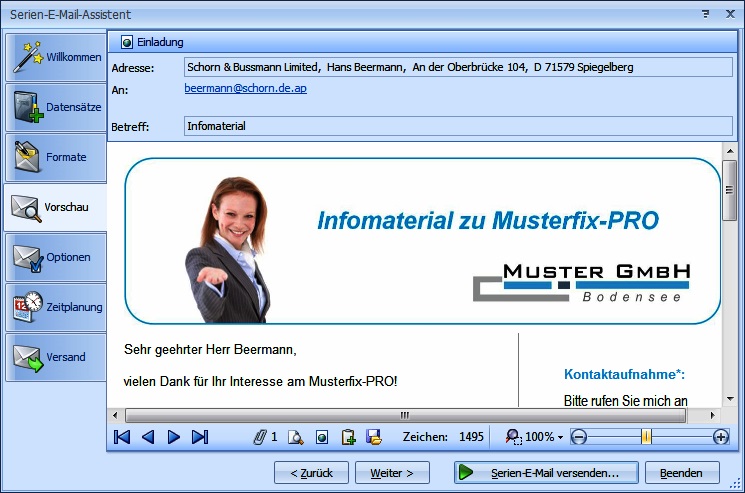Image resolution: width=745 pixels, height=493 pixels.
Task: Click the Zurück button
Action: tap(311, 473)
